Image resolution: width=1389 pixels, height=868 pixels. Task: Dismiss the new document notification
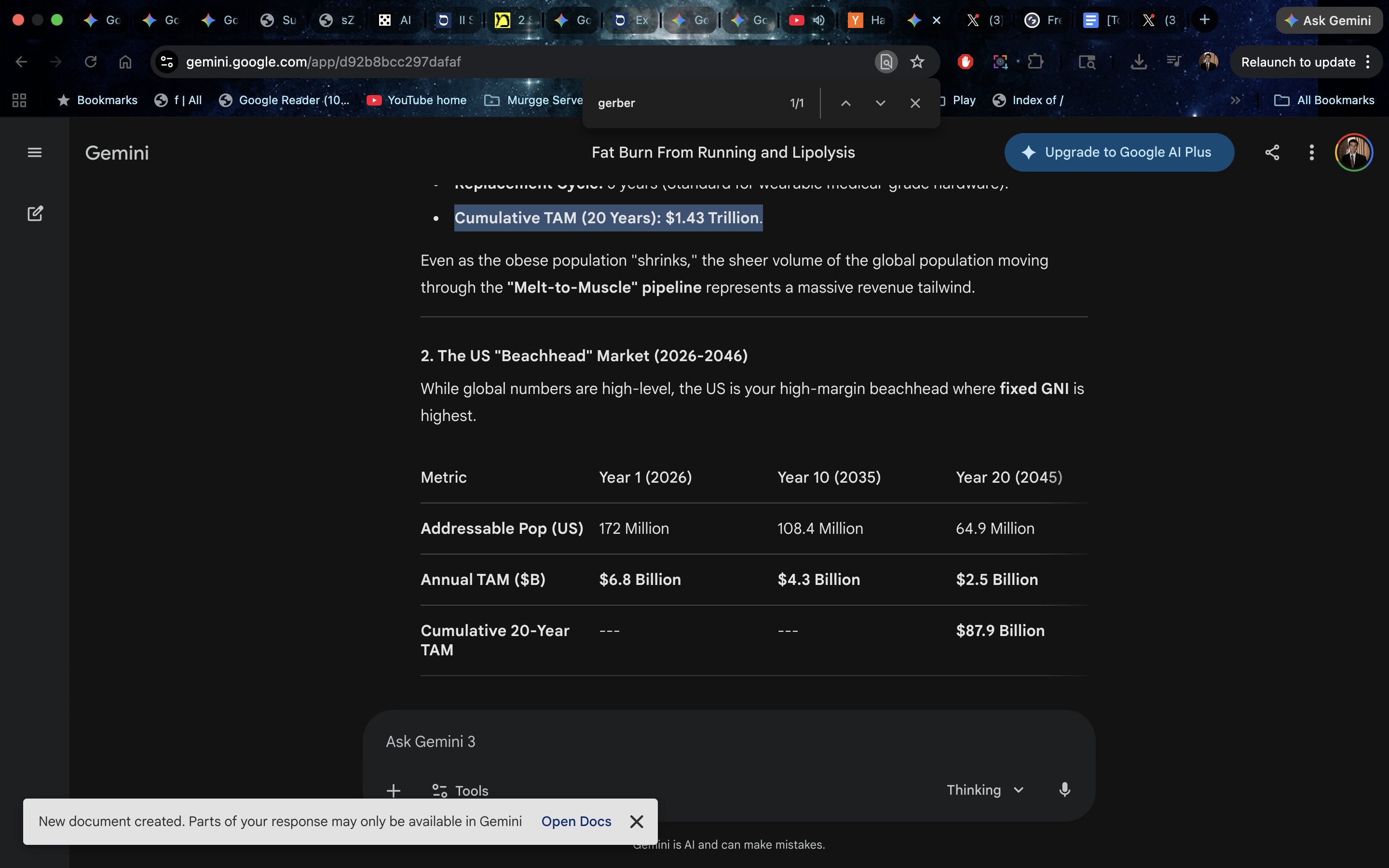[x=637, y=822]
